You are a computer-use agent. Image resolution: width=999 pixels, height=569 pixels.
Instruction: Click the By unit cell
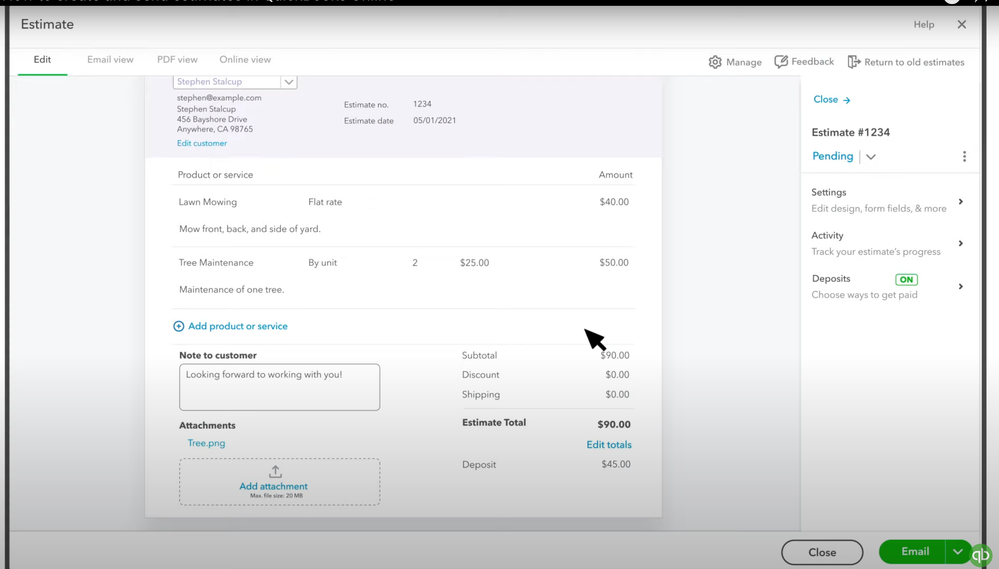click(322, 263)
